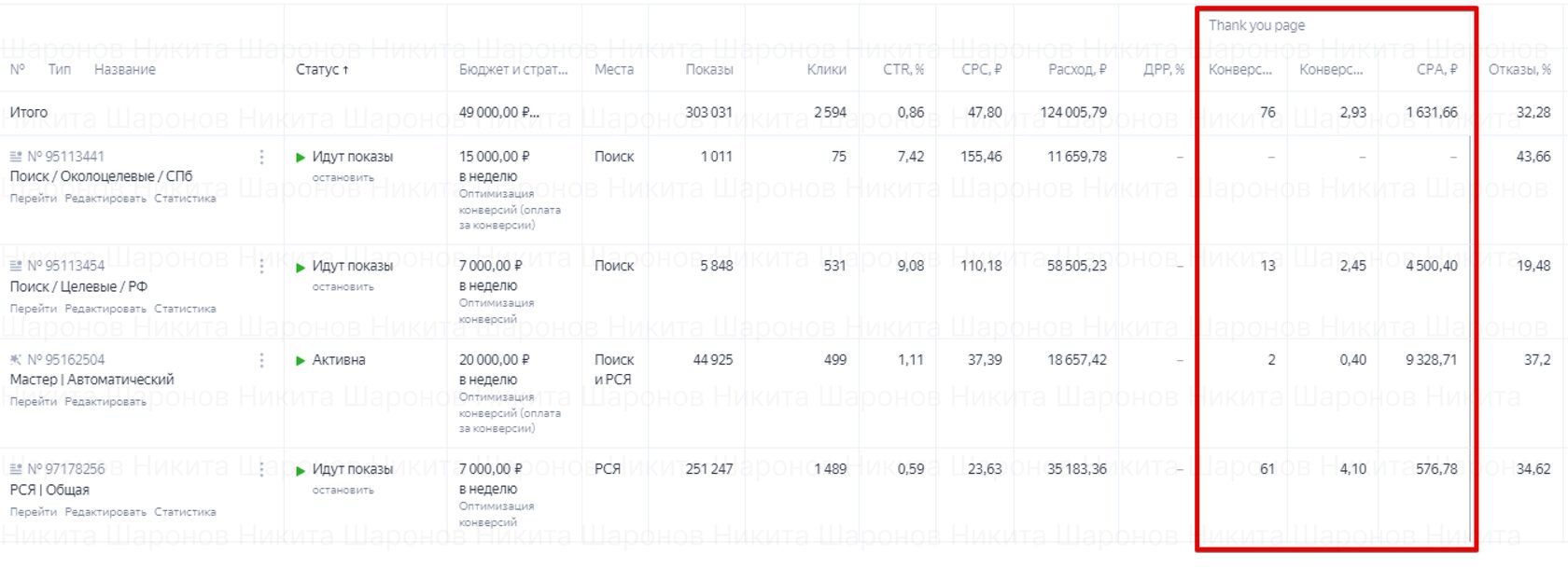1568x568 pixels.
Task: Click green play icon next to Активна
Action: [x=301, y=360]
